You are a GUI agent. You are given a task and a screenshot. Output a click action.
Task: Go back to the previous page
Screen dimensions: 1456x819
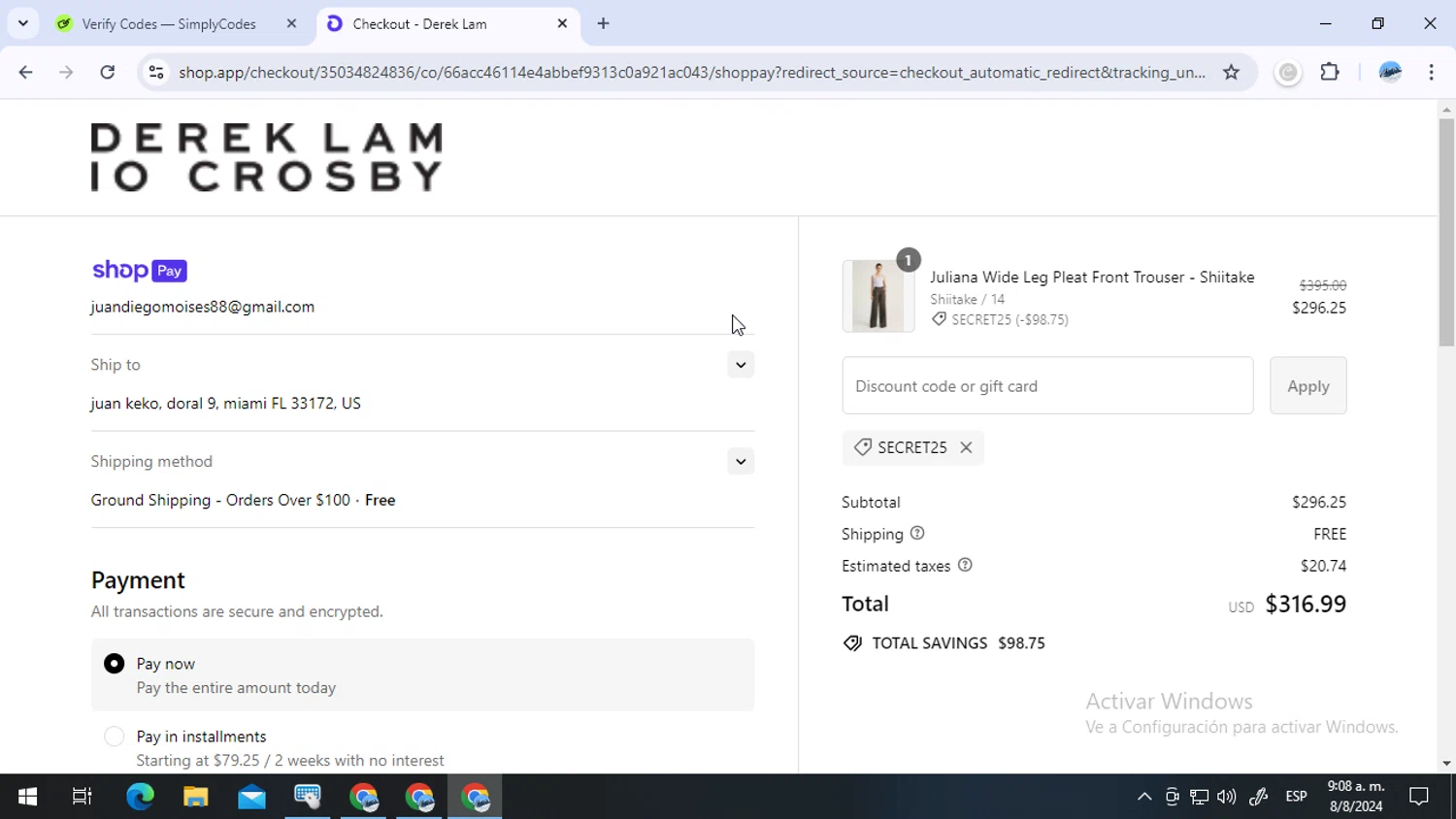26,72
